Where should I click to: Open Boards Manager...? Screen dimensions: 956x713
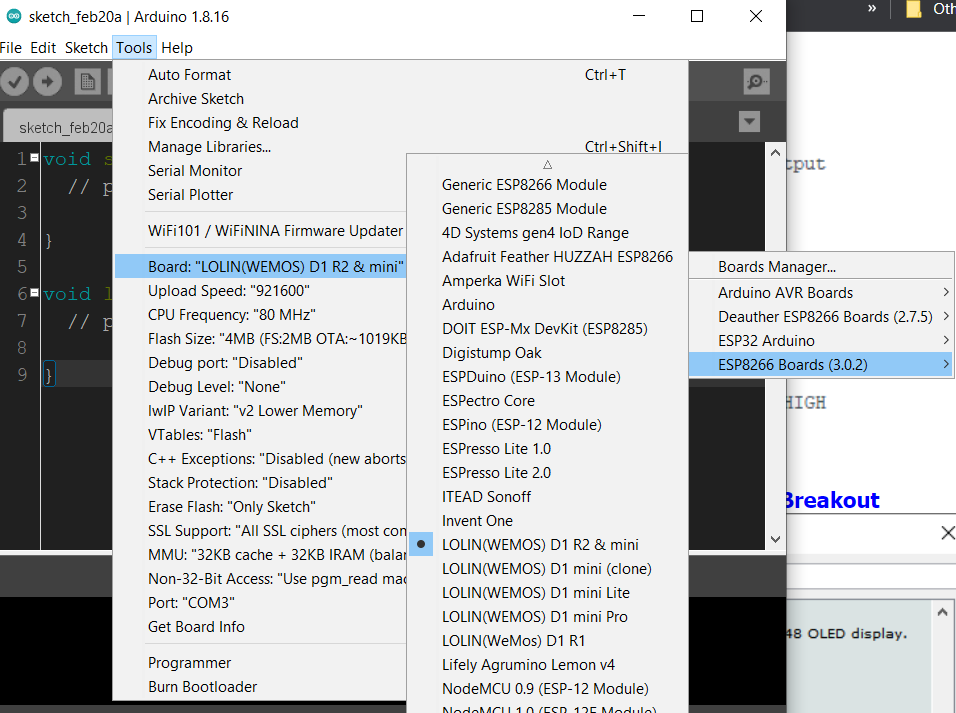tap(776, 267)
